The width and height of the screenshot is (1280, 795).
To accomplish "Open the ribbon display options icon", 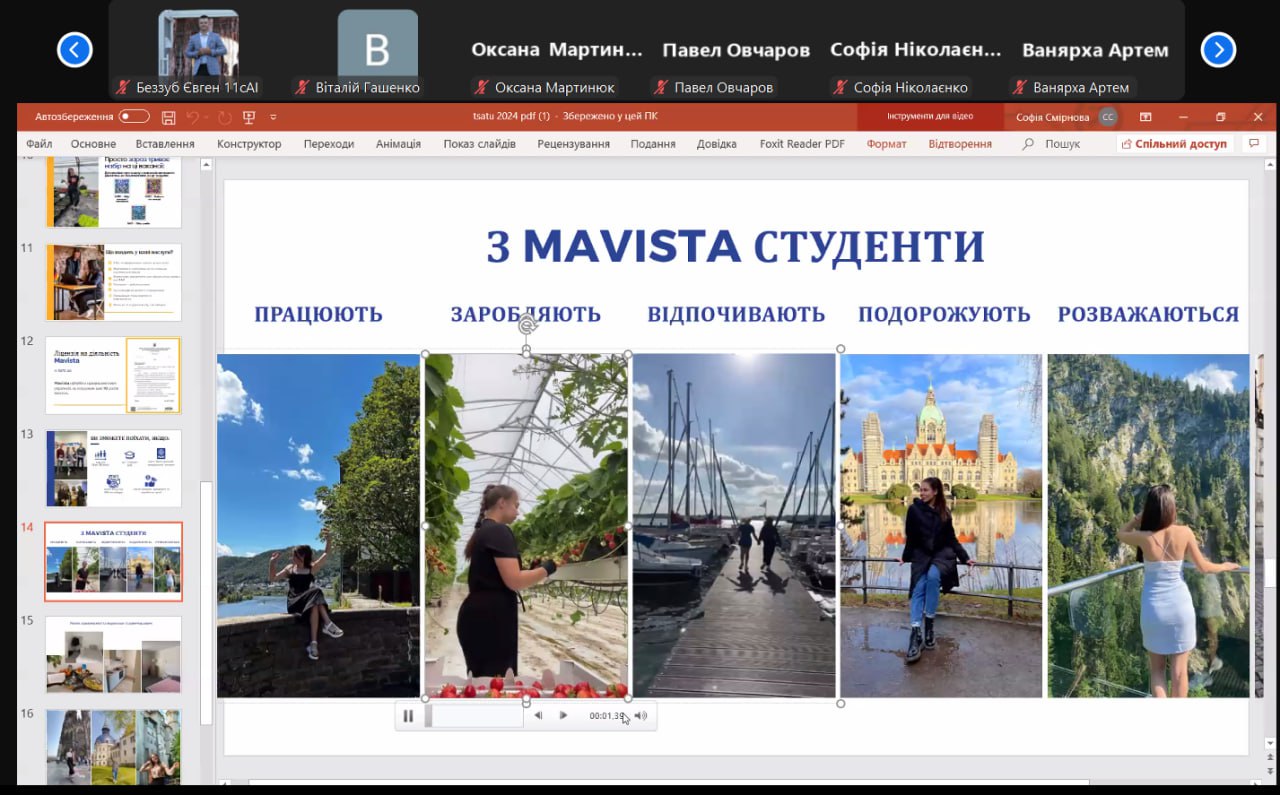I will pos(1146,117).
